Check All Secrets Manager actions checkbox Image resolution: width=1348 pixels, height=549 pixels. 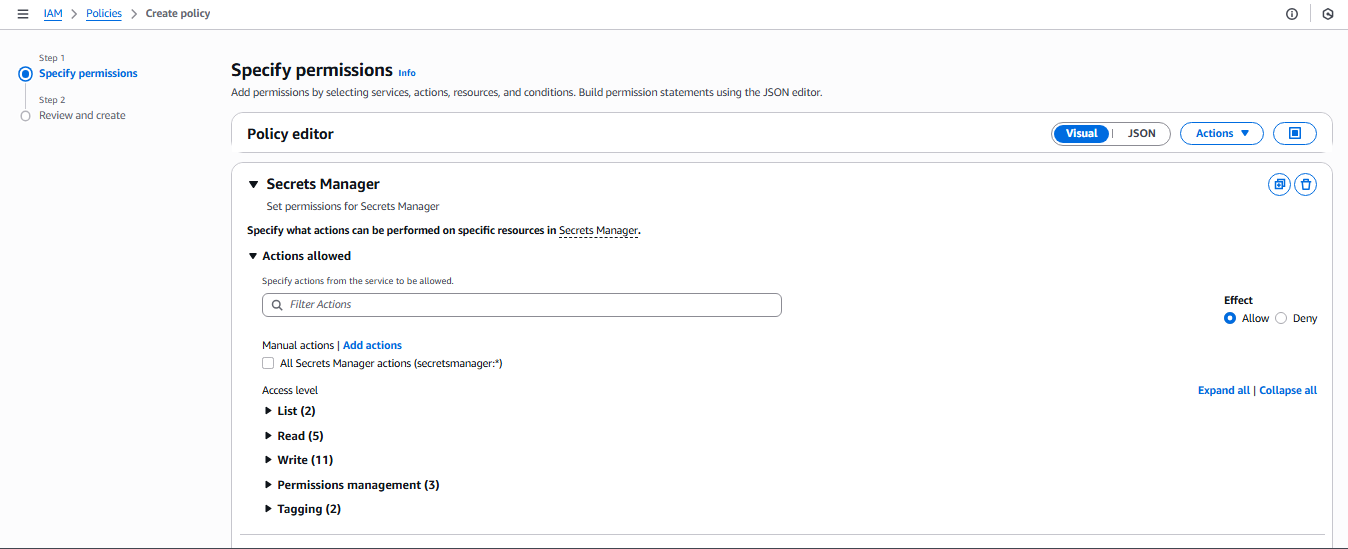coord(268,363)
